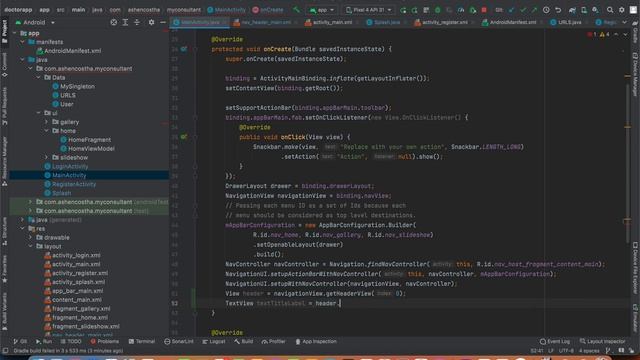The width and height of the screenshot is (640, 360).
Task: Hide the Project panel with minus icon
Action: point(163,22)
